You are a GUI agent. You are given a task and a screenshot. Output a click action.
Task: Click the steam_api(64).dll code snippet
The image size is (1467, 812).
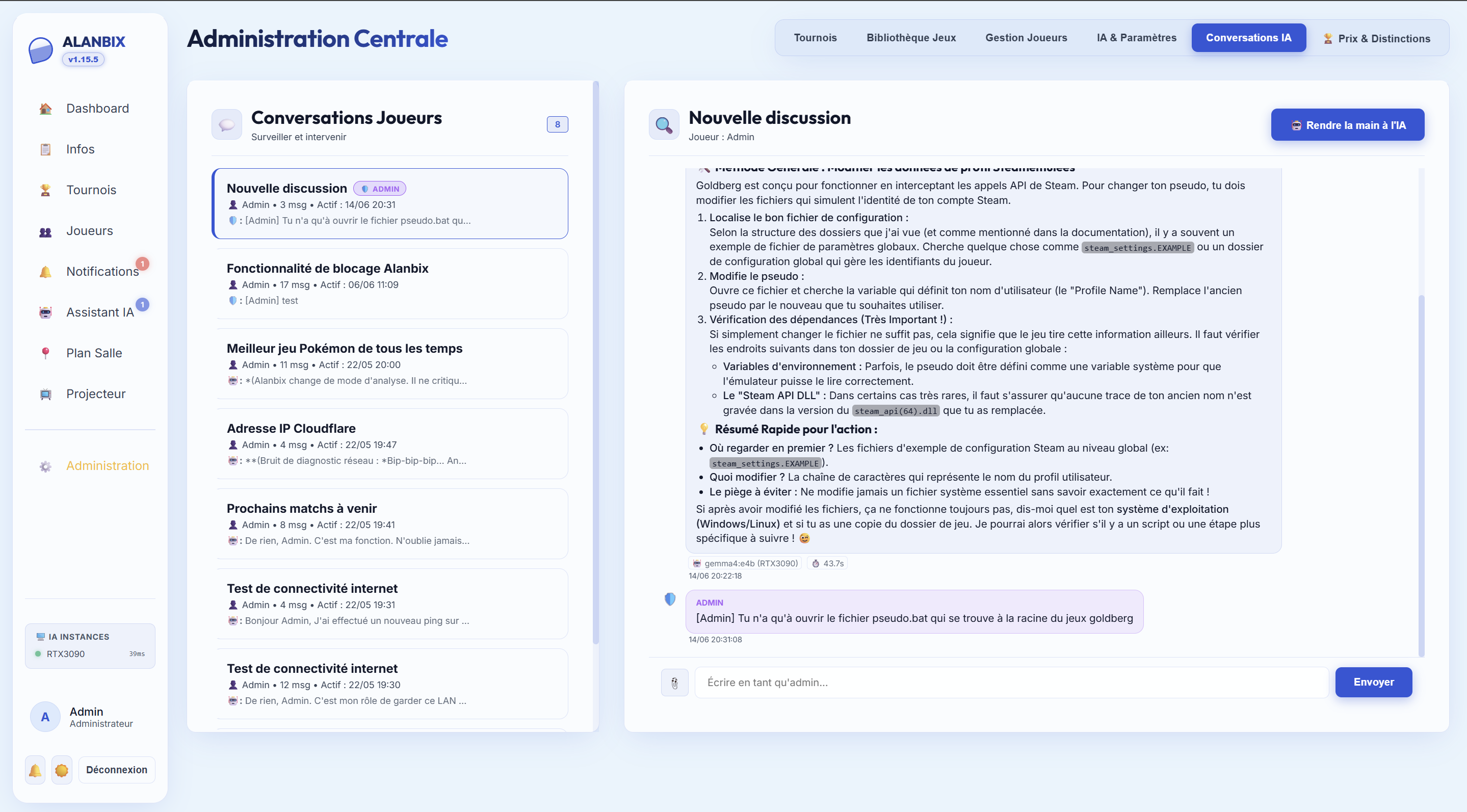[x=896, y=411]
